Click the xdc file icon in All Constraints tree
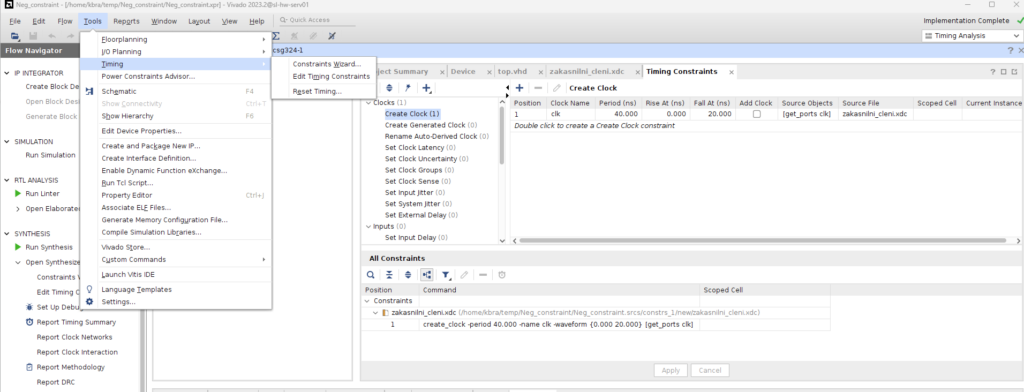Screen dimensions: 1024x392 [385, 312]
